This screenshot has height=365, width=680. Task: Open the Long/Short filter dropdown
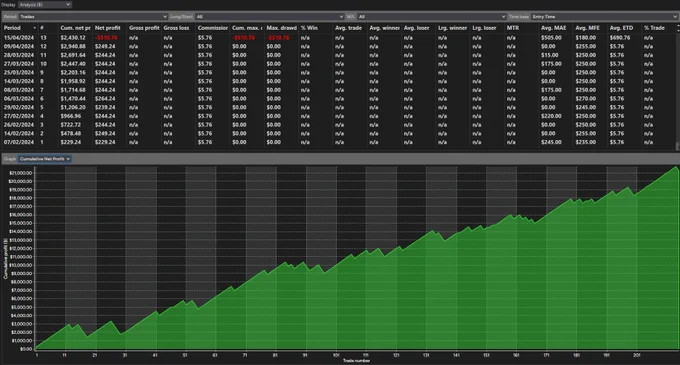tap(269, 16)
